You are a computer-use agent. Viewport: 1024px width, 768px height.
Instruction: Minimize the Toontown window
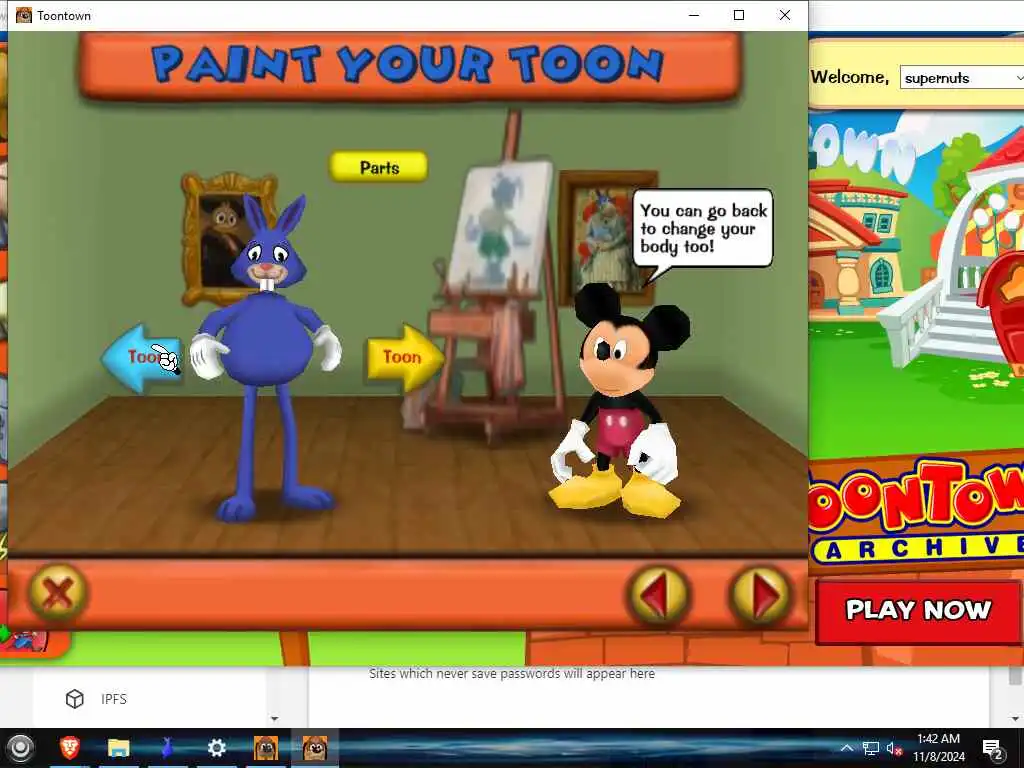pos(694,15)
